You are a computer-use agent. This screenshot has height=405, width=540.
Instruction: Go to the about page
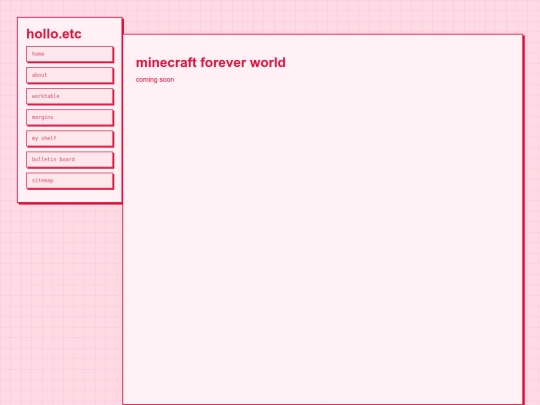(x=70, y=75)
